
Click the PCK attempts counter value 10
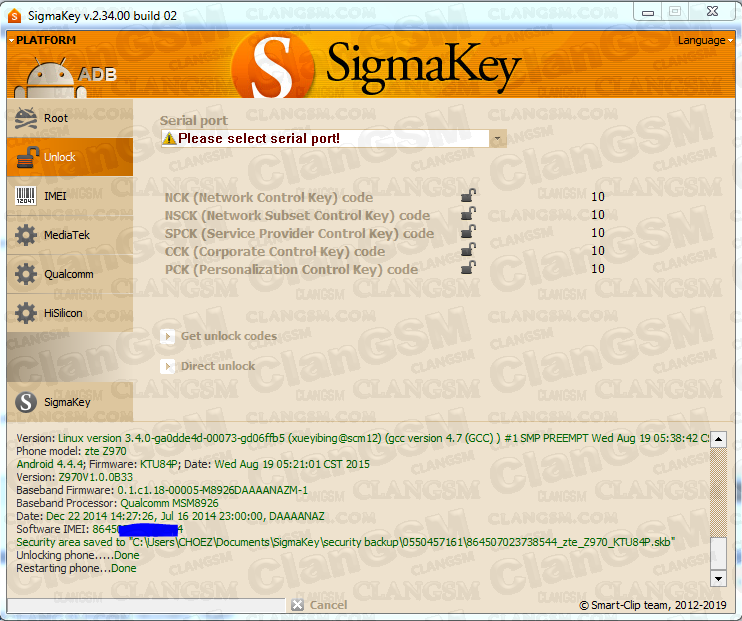(598, 268)
